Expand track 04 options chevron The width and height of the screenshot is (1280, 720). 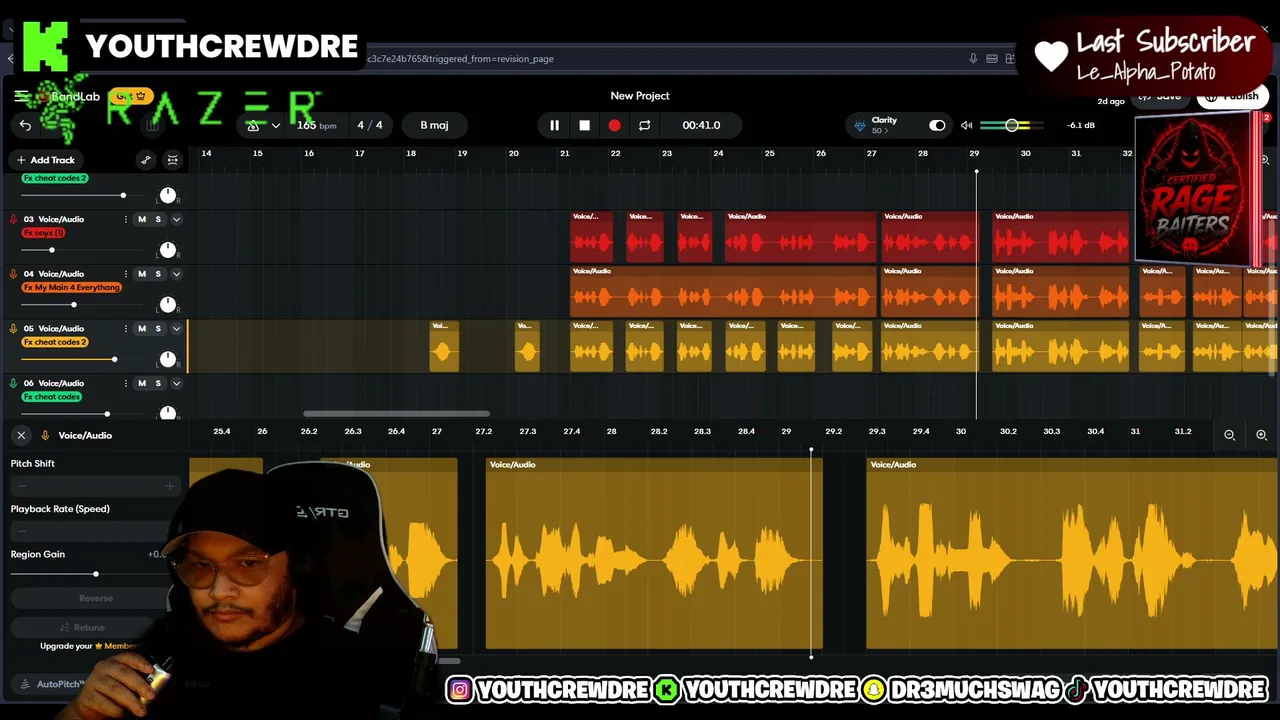(x=176, y=274)
